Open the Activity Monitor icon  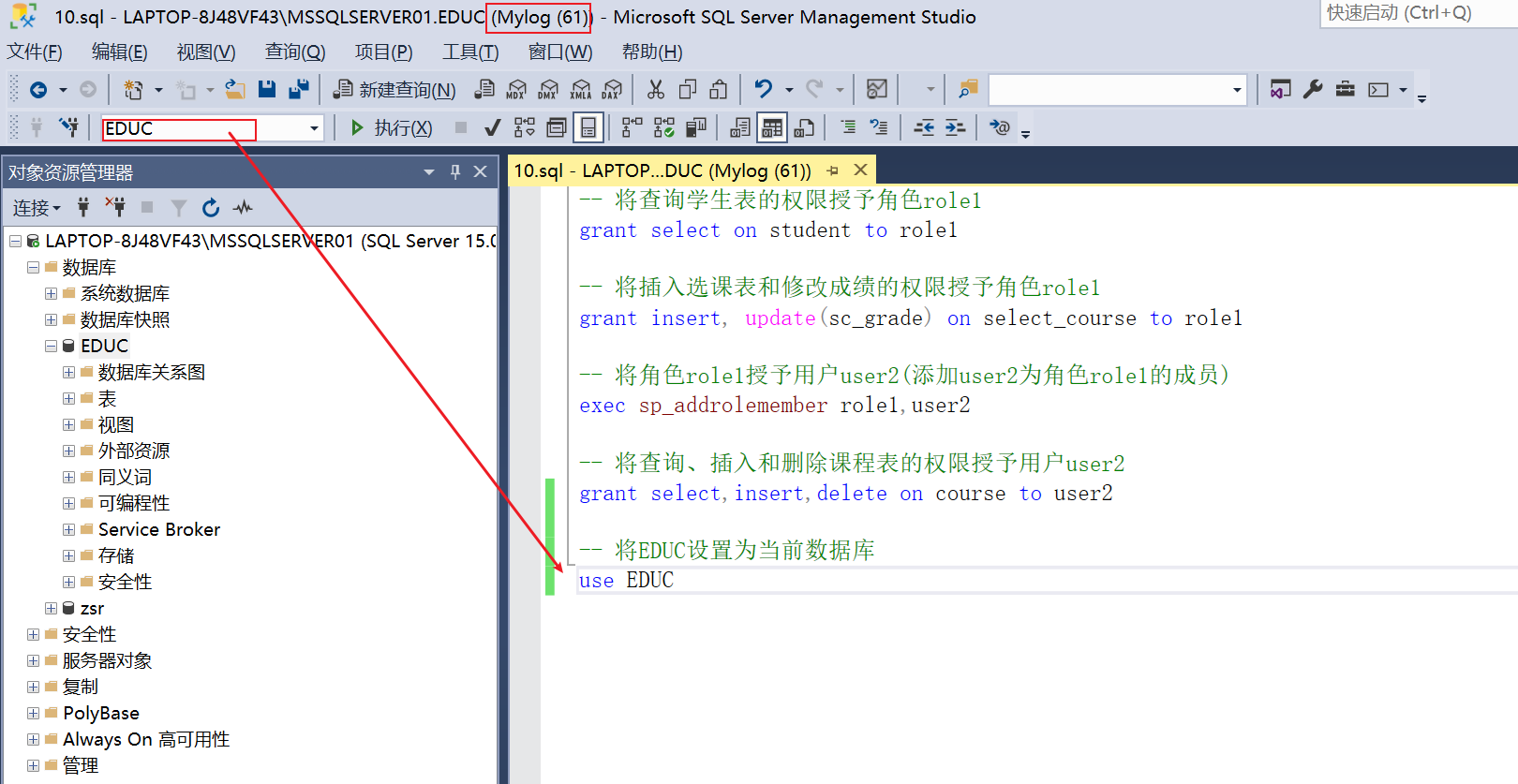[877, 90]
